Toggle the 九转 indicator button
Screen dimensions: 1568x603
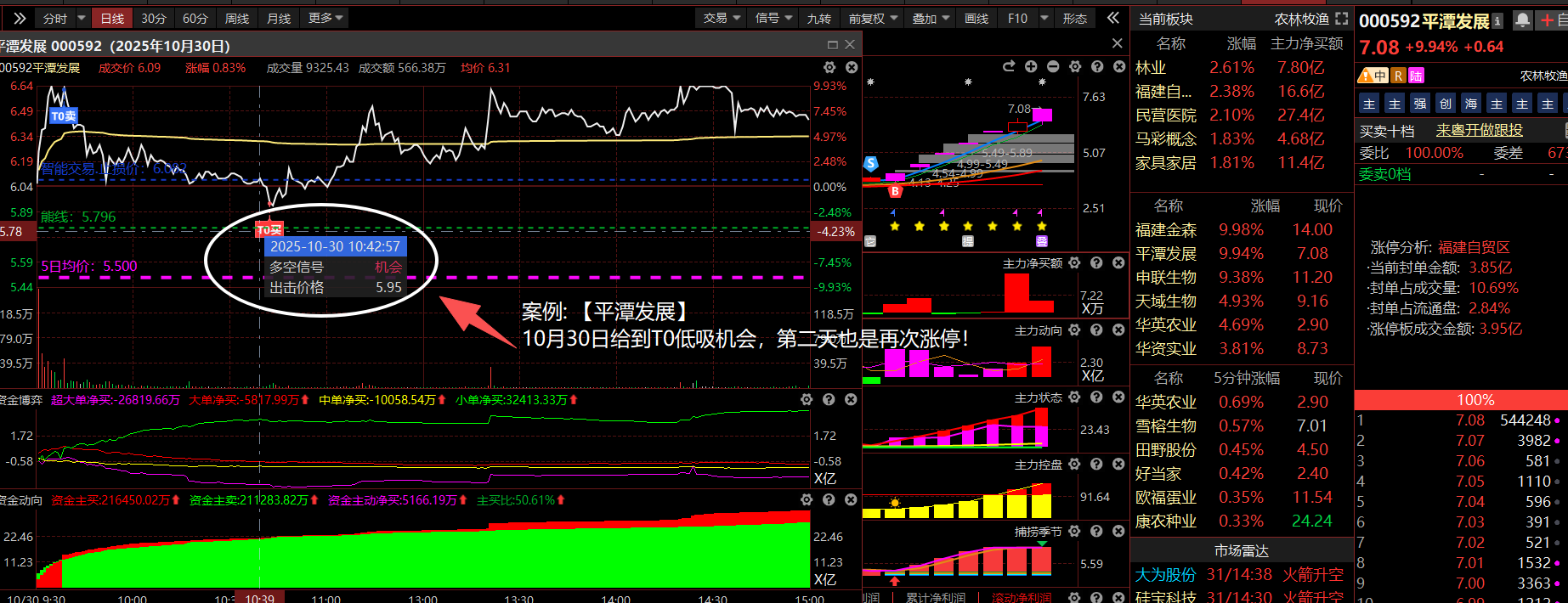818,19
